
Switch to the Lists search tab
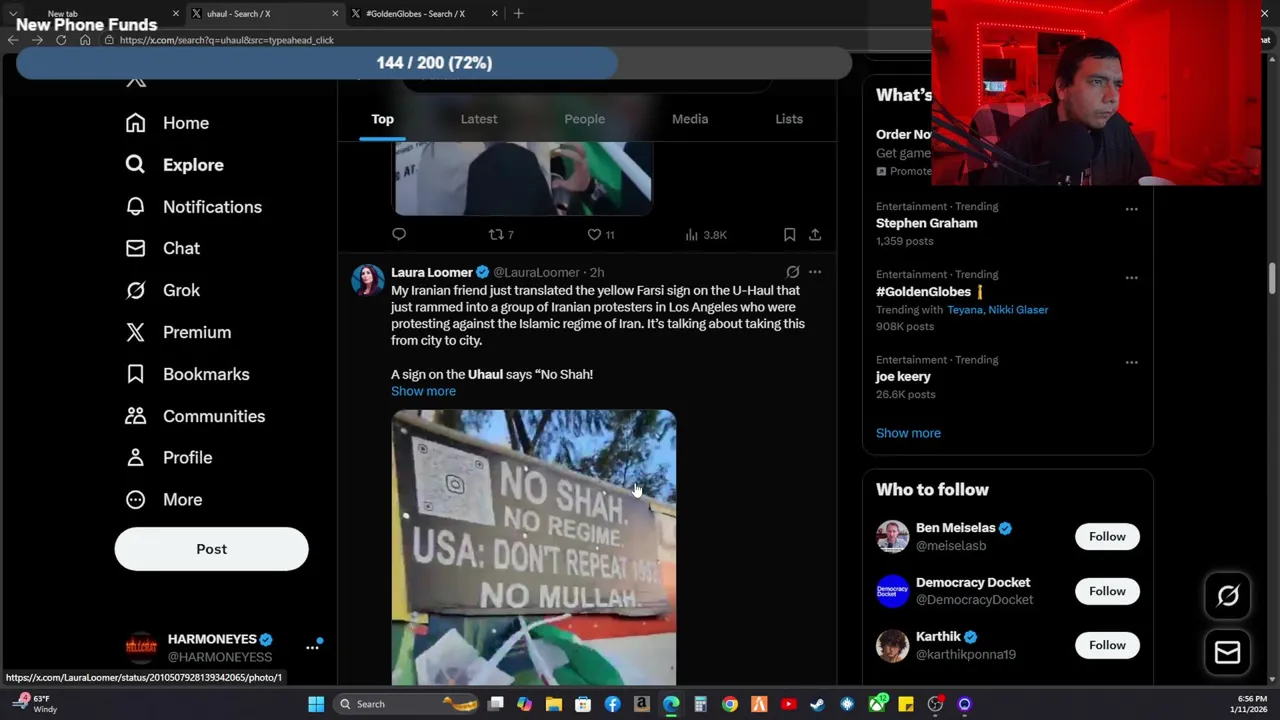789,119
